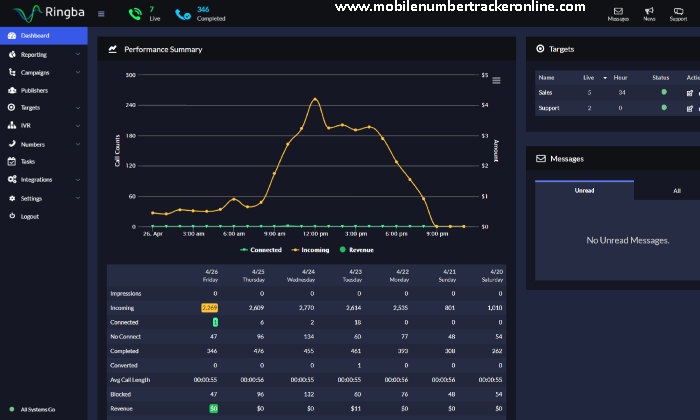Toggle the Connected series in chart legend
Image resolution: width=700 pixels, height=420 pixels.
point(260,249)
